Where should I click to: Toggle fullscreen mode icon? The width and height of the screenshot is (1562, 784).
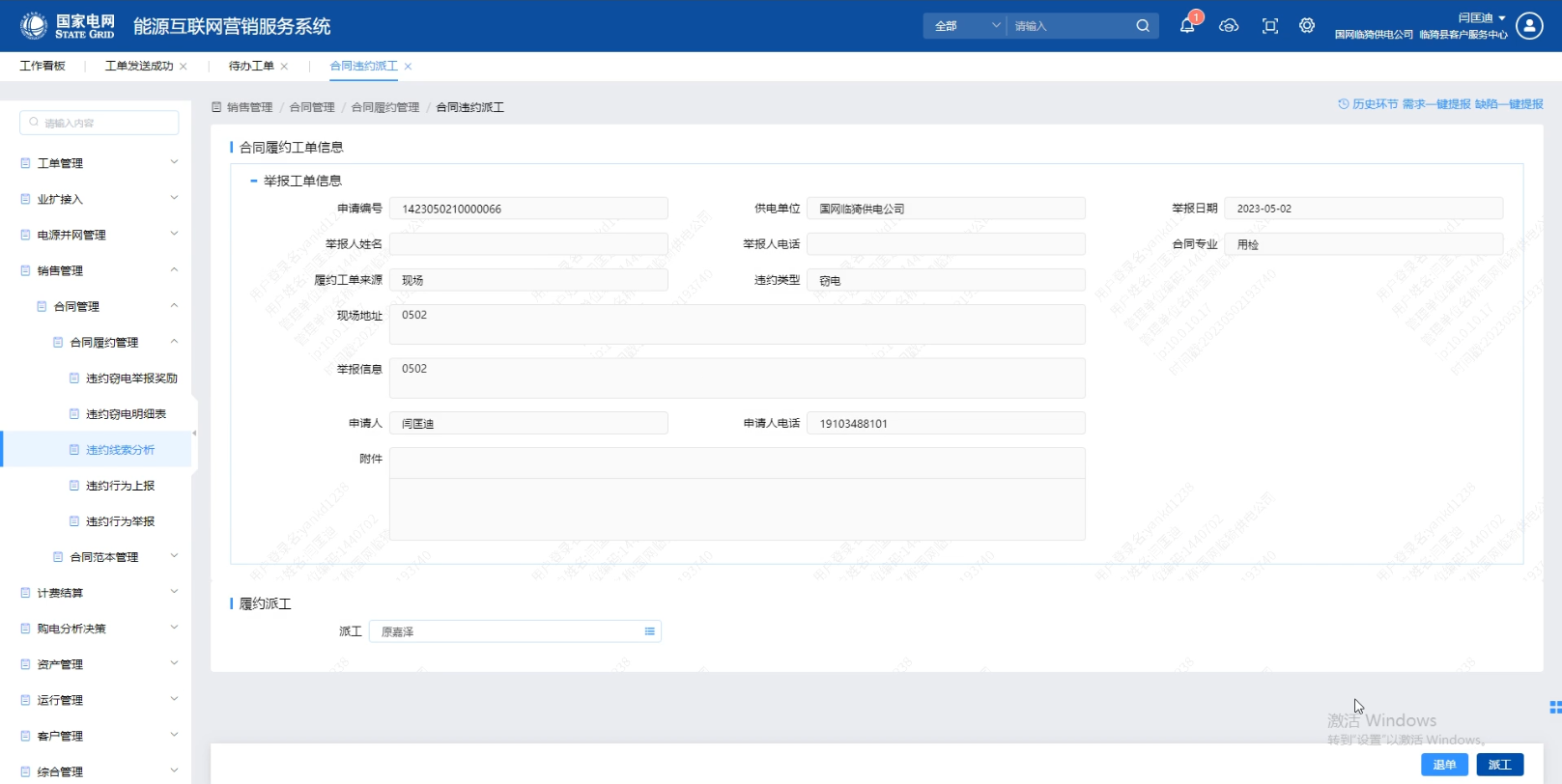click(1270, 26)
